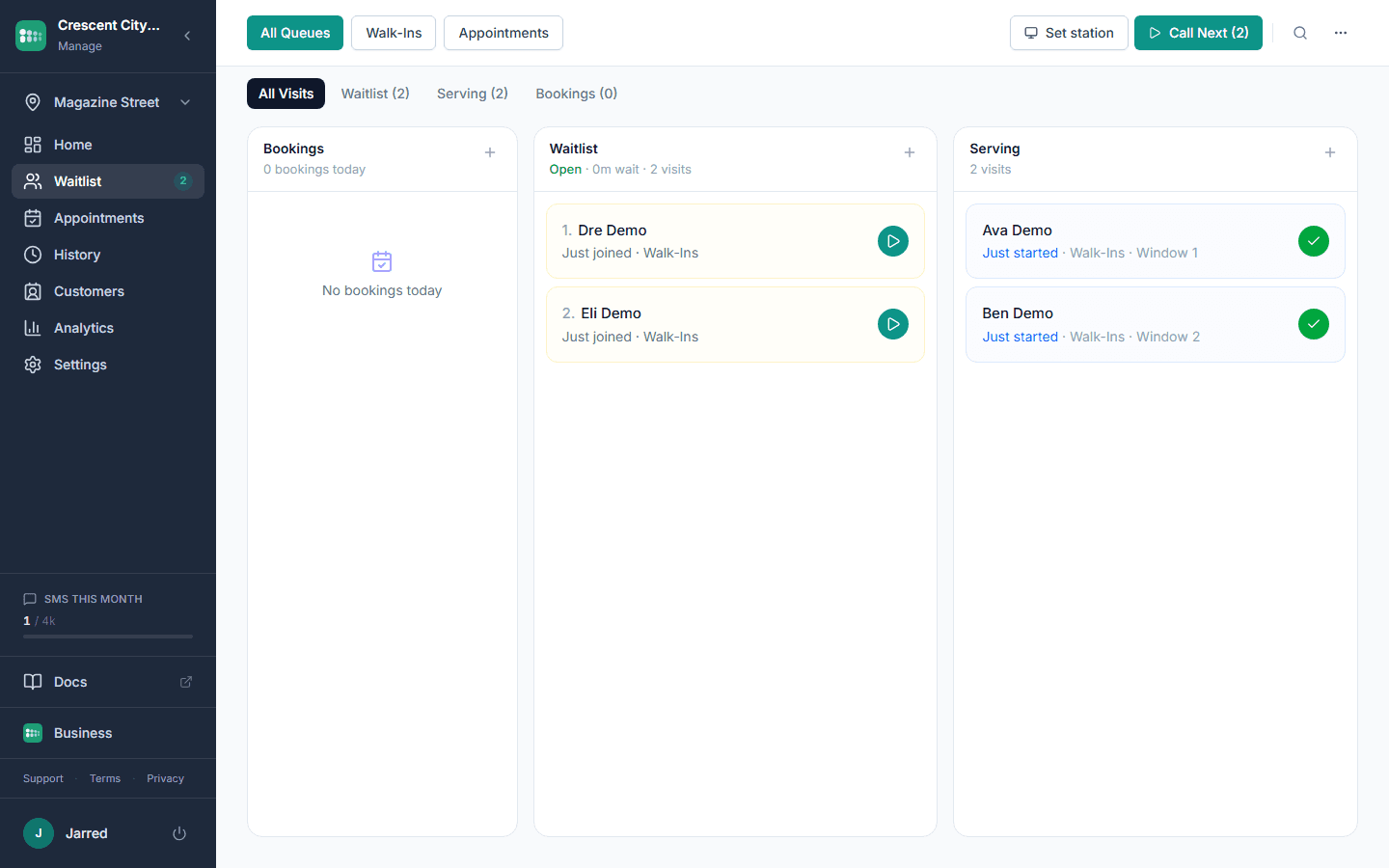Click the Crescent City app logo
The width and height of the screenshot is (1389, 868).
click(31, 36)
